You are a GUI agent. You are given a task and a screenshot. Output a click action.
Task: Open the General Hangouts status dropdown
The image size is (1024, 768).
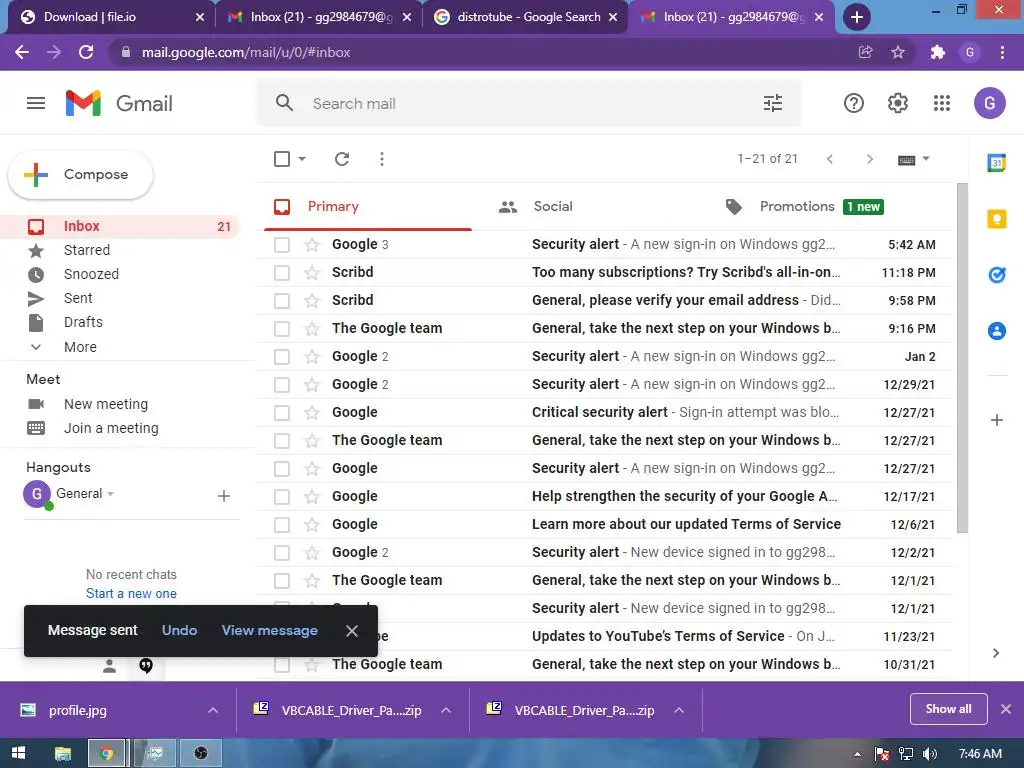pyautogui.click(x=110, y=494)
